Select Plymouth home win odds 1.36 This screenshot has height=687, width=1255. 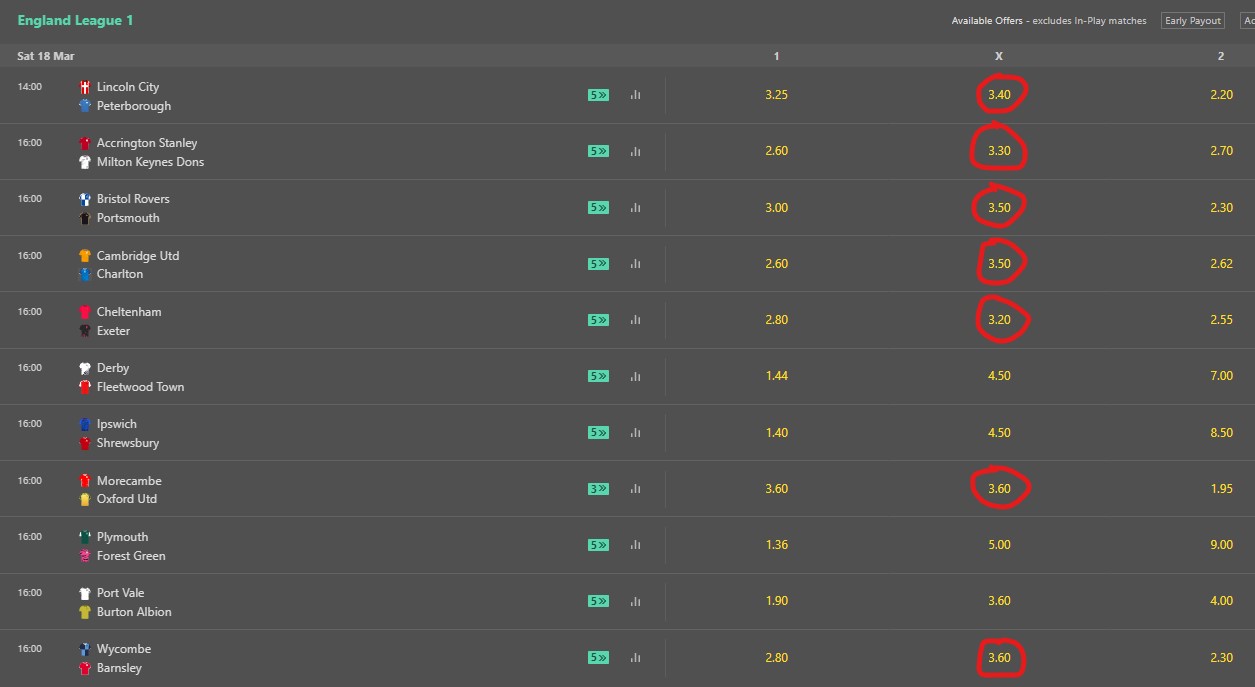point(776,545)
